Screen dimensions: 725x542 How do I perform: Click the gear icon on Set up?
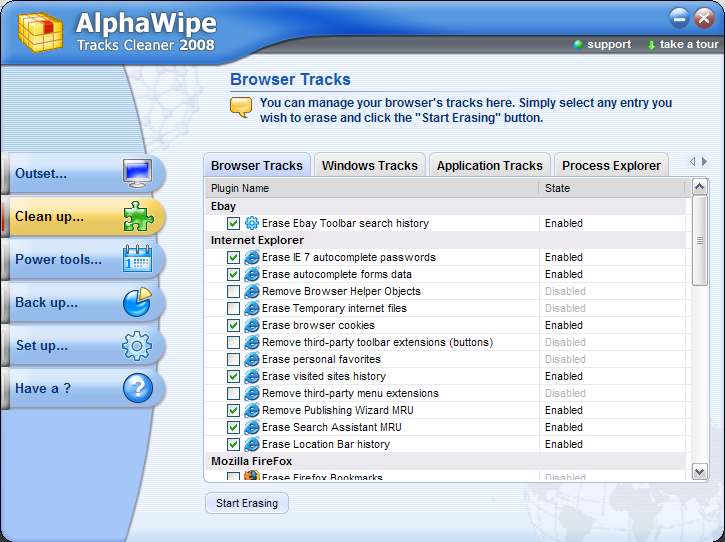tap(137, 345)
